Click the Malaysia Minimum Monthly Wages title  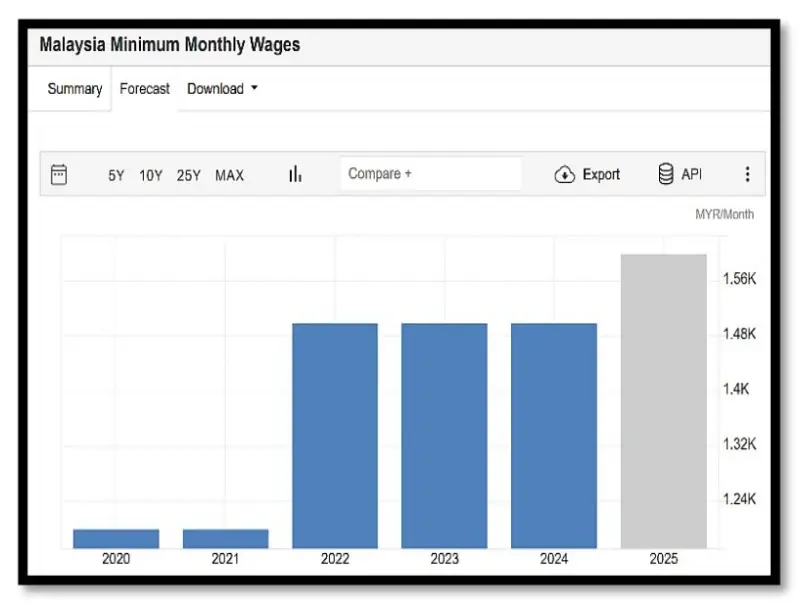pos(170,45)
